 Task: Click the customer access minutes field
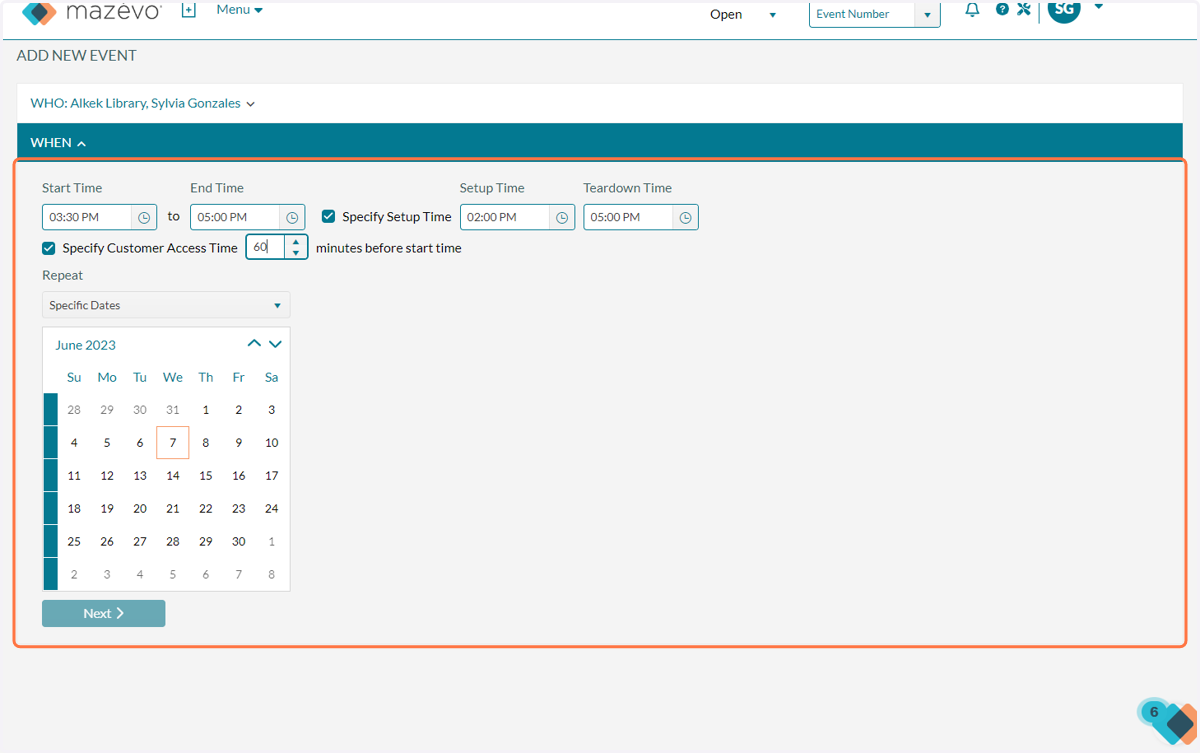pos(266,247)
